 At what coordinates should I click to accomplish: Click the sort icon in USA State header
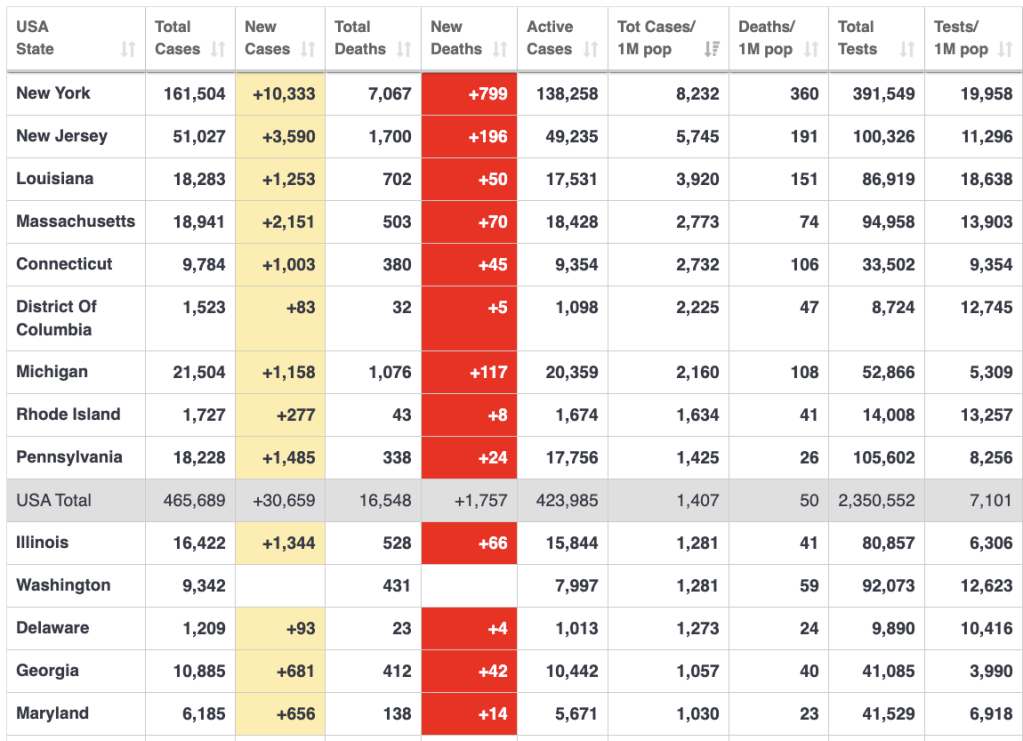[x=128, y=49]
